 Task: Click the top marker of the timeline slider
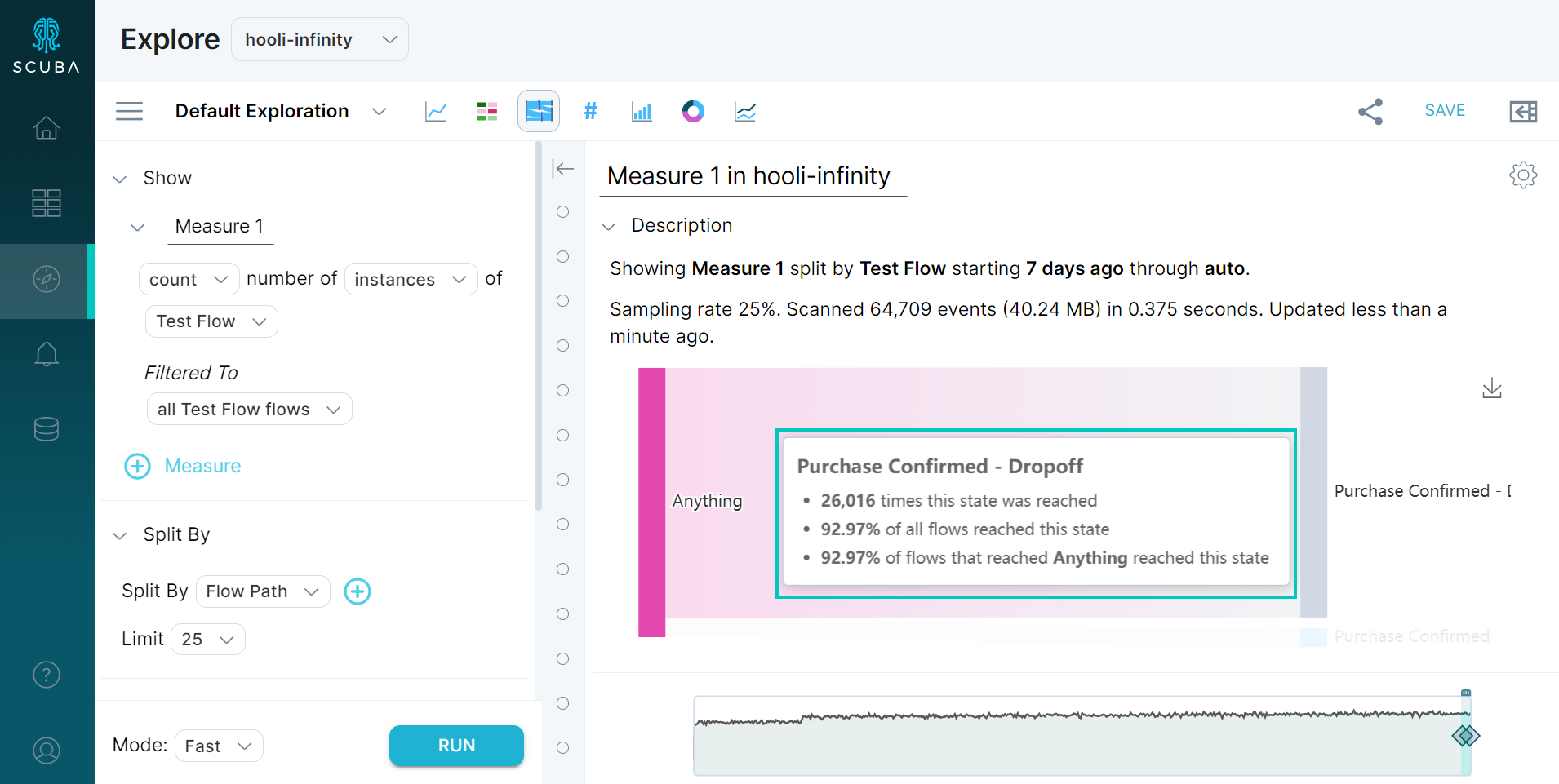pyautogui.click(x=1466, y=693)
